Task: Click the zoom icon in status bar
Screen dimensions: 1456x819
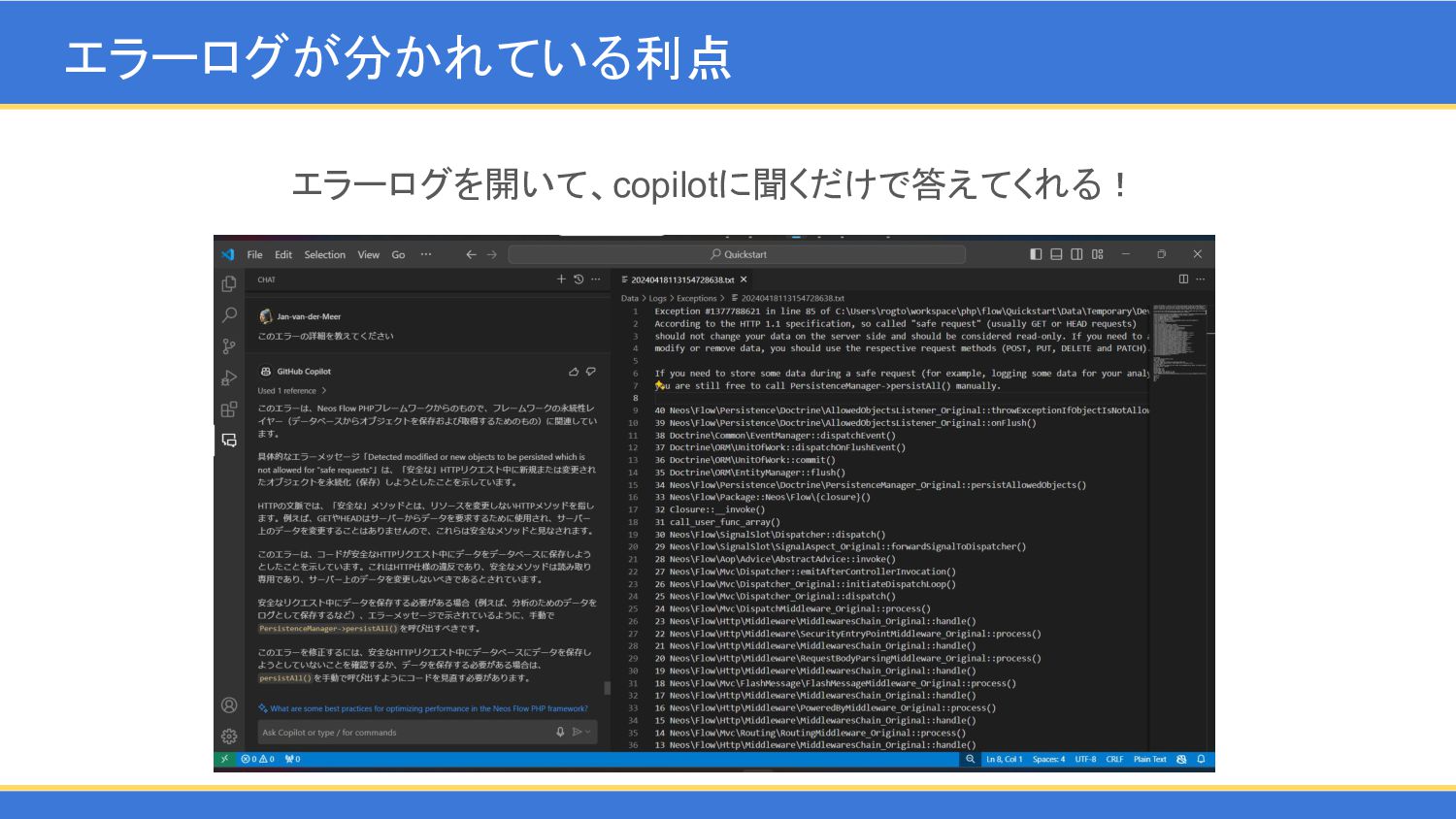Action: 970,760
